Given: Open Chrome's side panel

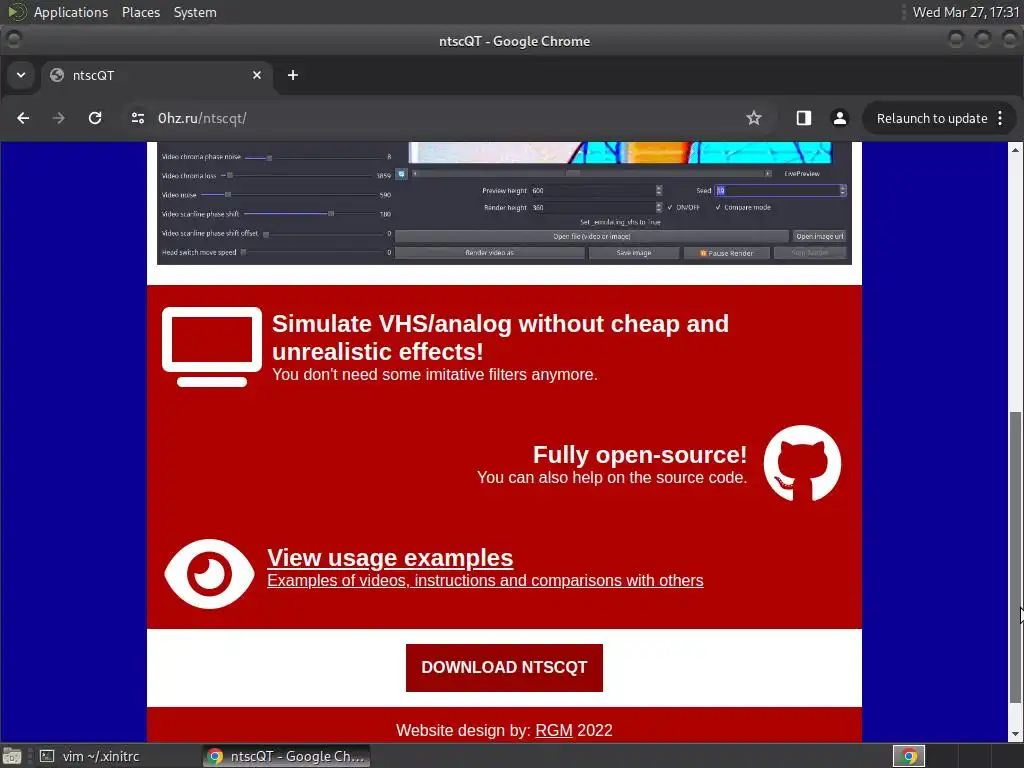Looking at the screenshot, I should (804, 118).
